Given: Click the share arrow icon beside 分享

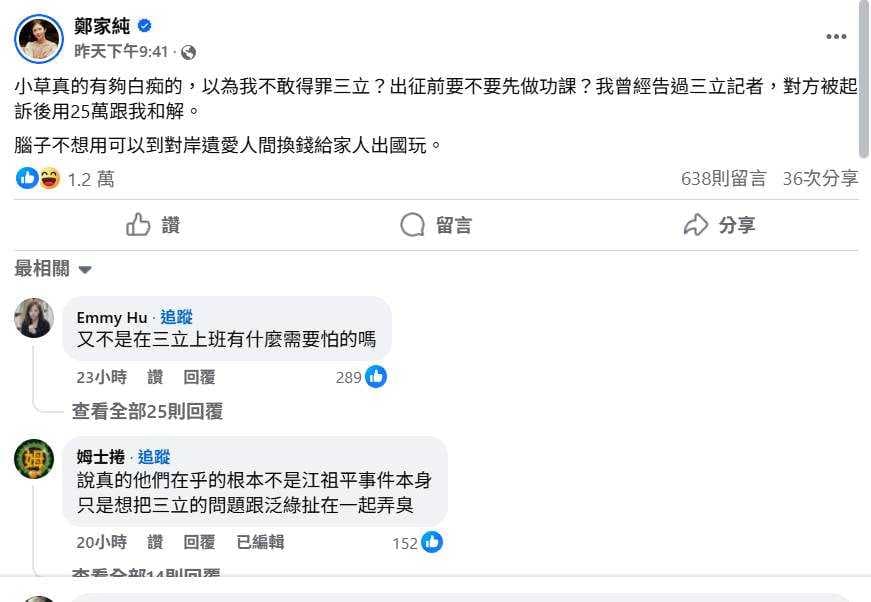Looking at the screenshot, I should [x=695, y=225].
